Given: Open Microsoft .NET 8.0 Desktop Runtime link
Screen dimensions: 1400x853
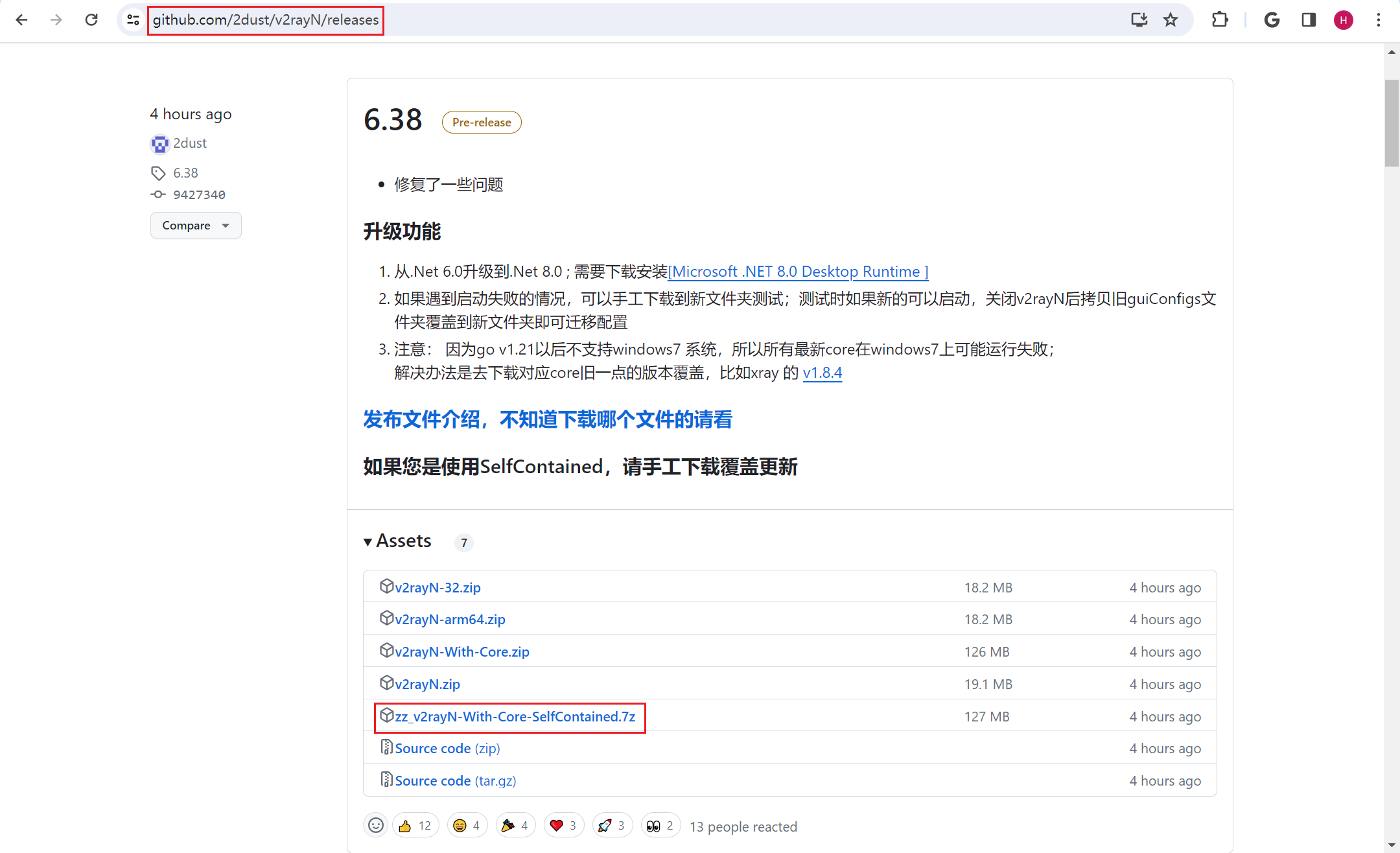Looking at the screenshot, I should point(798,272).
